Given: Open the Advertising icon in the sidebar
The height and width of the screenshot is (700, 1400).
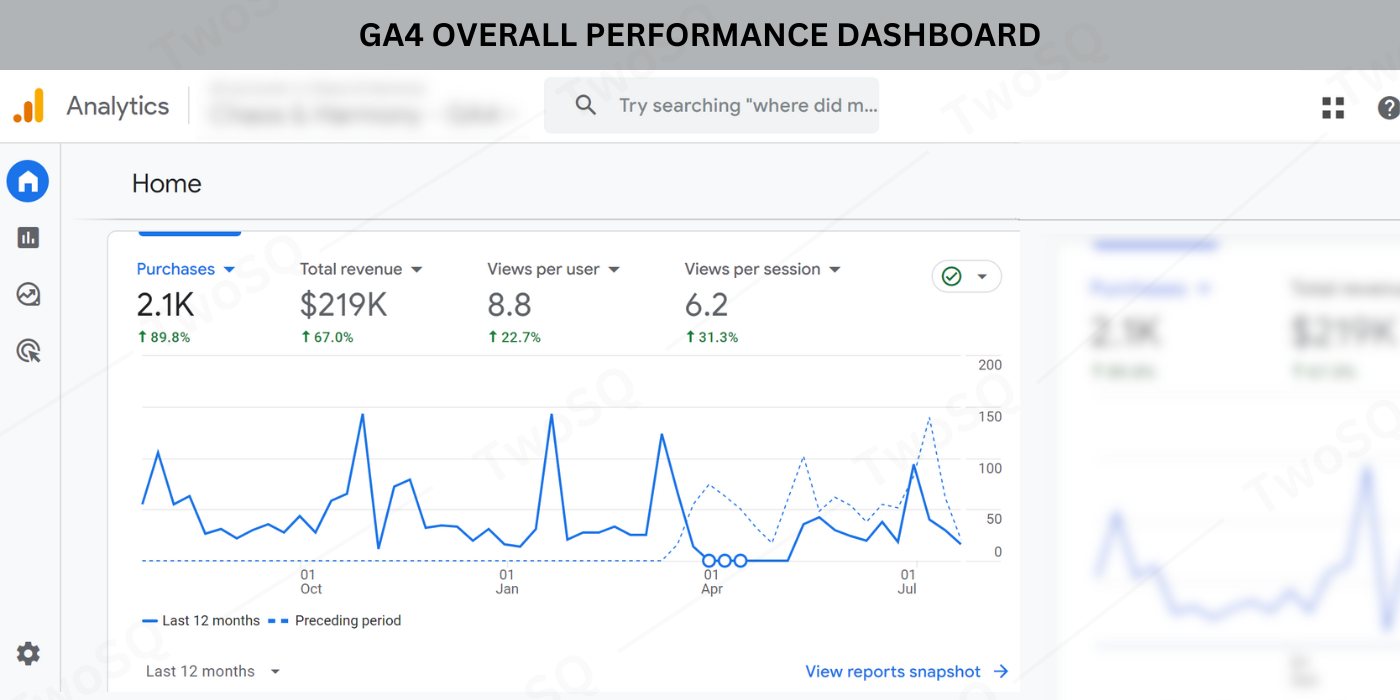Looking at the screenshot, I should 28,351.
